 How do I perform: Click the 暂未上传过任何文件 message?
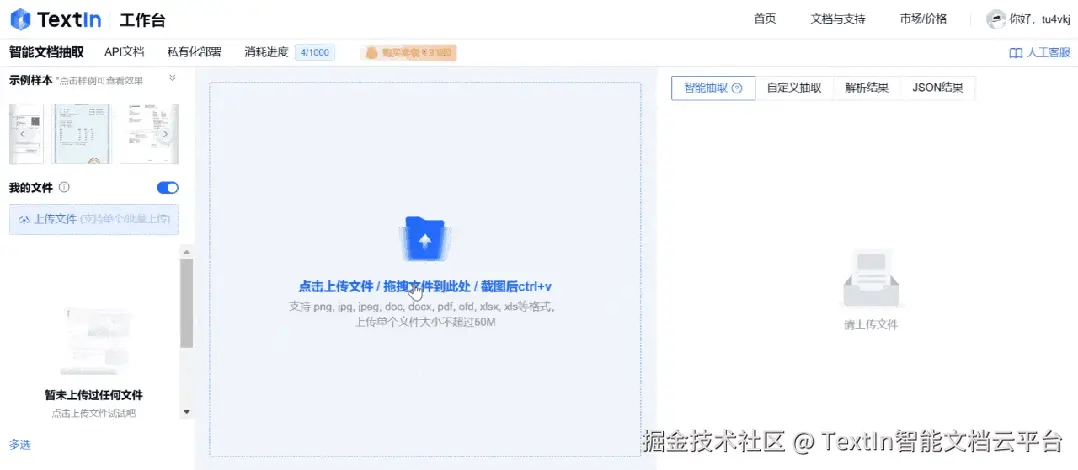coord(94,395)
